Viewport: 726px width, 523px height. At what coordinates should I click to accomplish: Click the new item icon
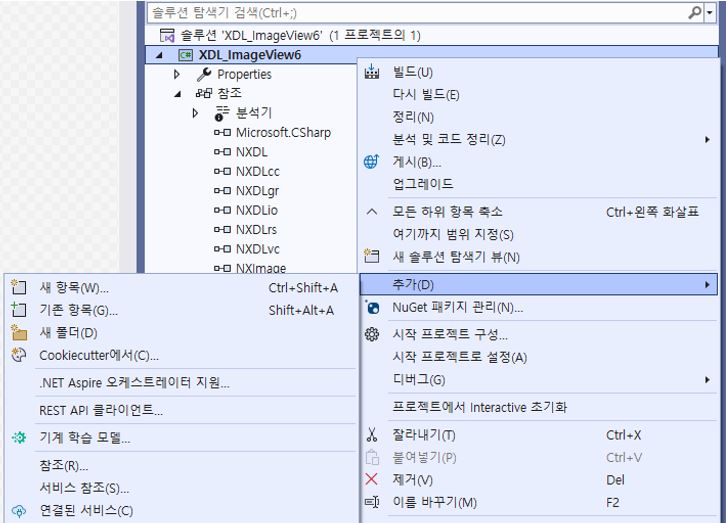pos(19,287)
